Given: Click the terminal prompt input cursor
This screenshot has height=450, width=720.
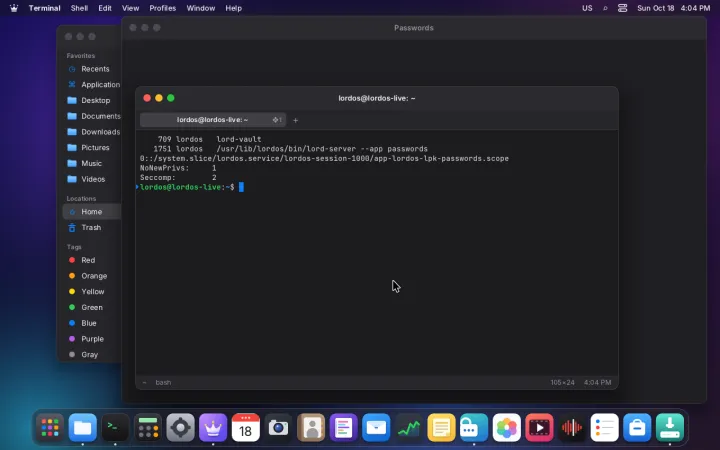Looking at the screenshot, I should click(x=241, y=187).
